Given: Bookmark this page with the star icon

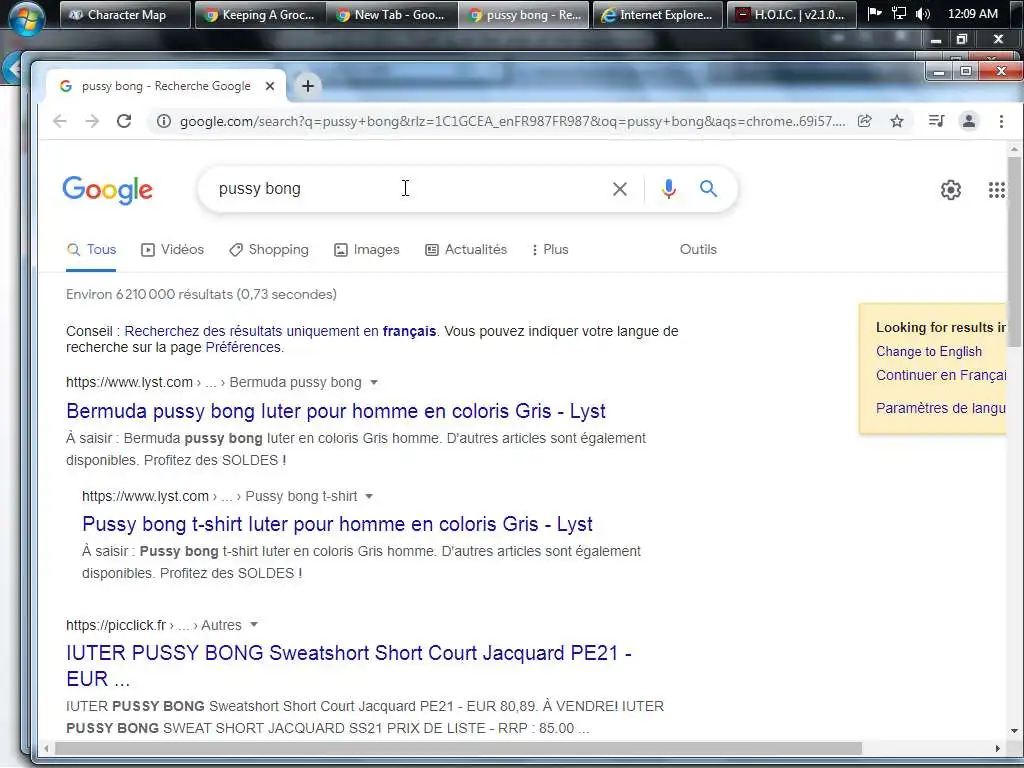Looking at the screenshot, I should tap(897, 121).
